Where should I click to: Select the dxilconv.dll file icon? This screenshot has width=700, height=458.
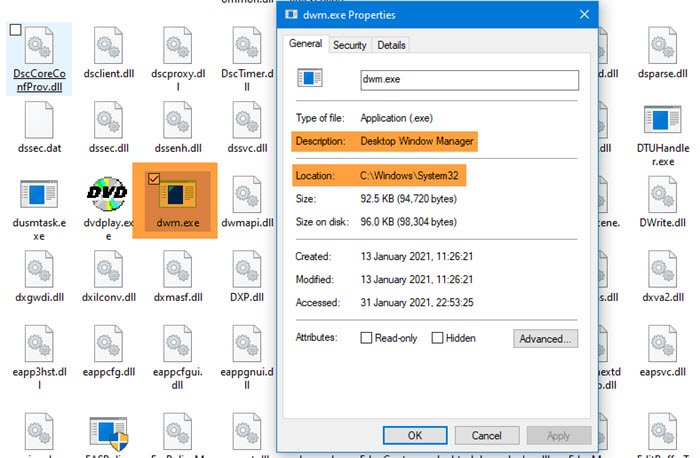tap(108, 269)
